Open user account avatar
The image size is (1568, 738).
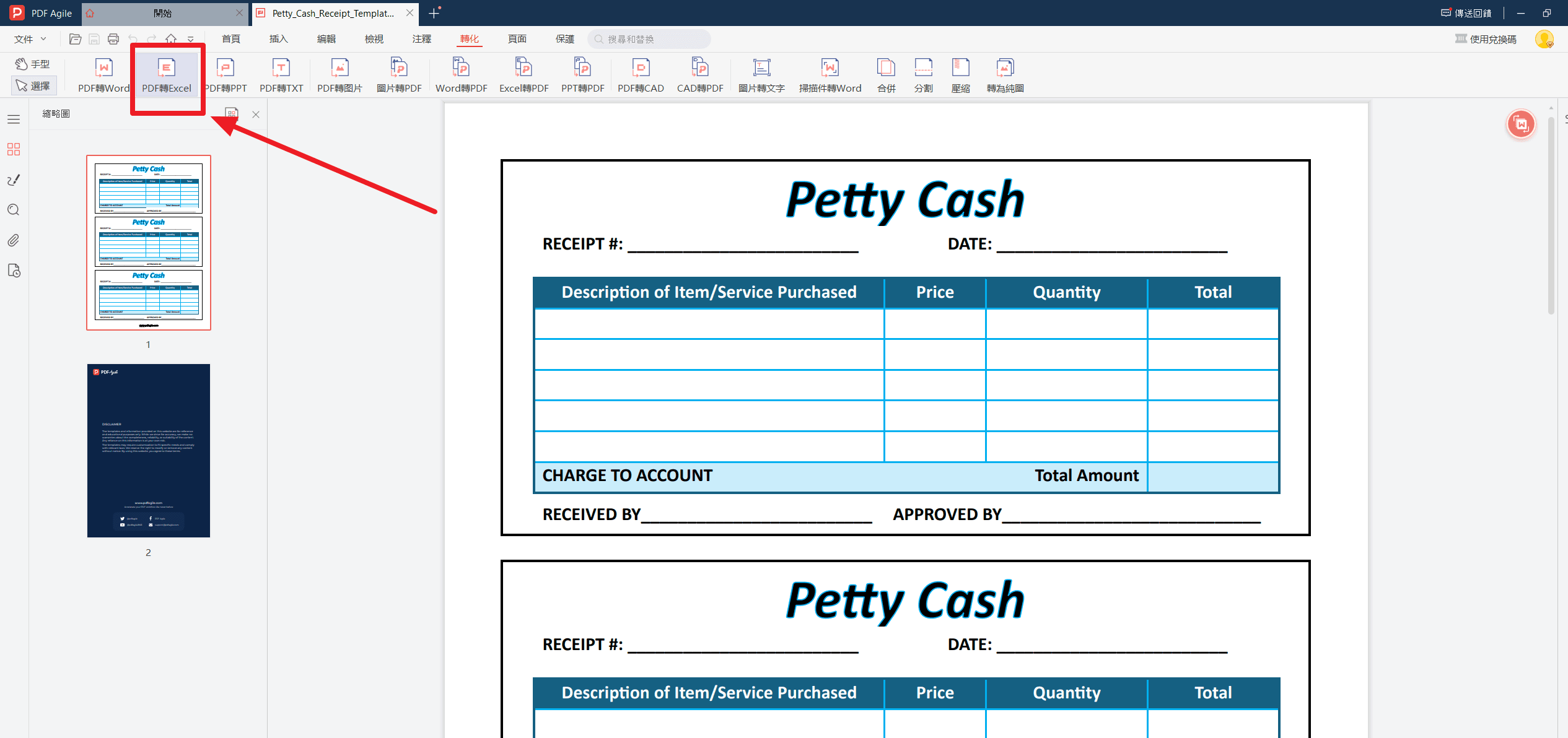tap(1544, 39)
